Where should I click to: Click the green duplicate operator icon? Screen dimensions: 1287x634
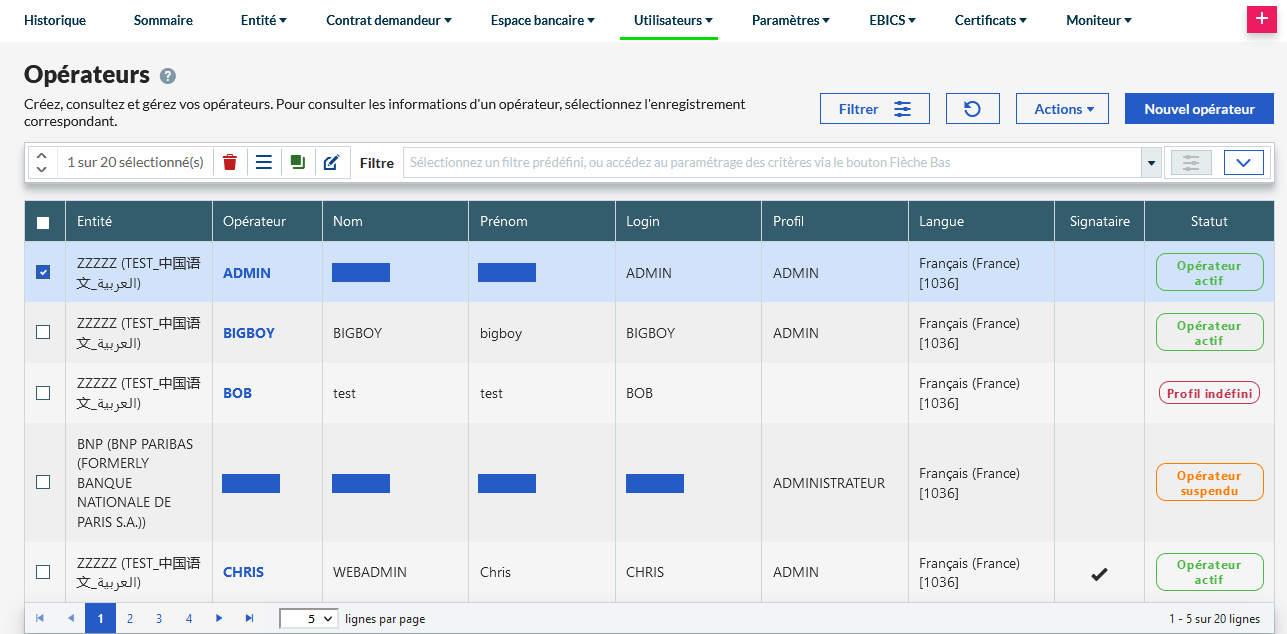point(297,162)
